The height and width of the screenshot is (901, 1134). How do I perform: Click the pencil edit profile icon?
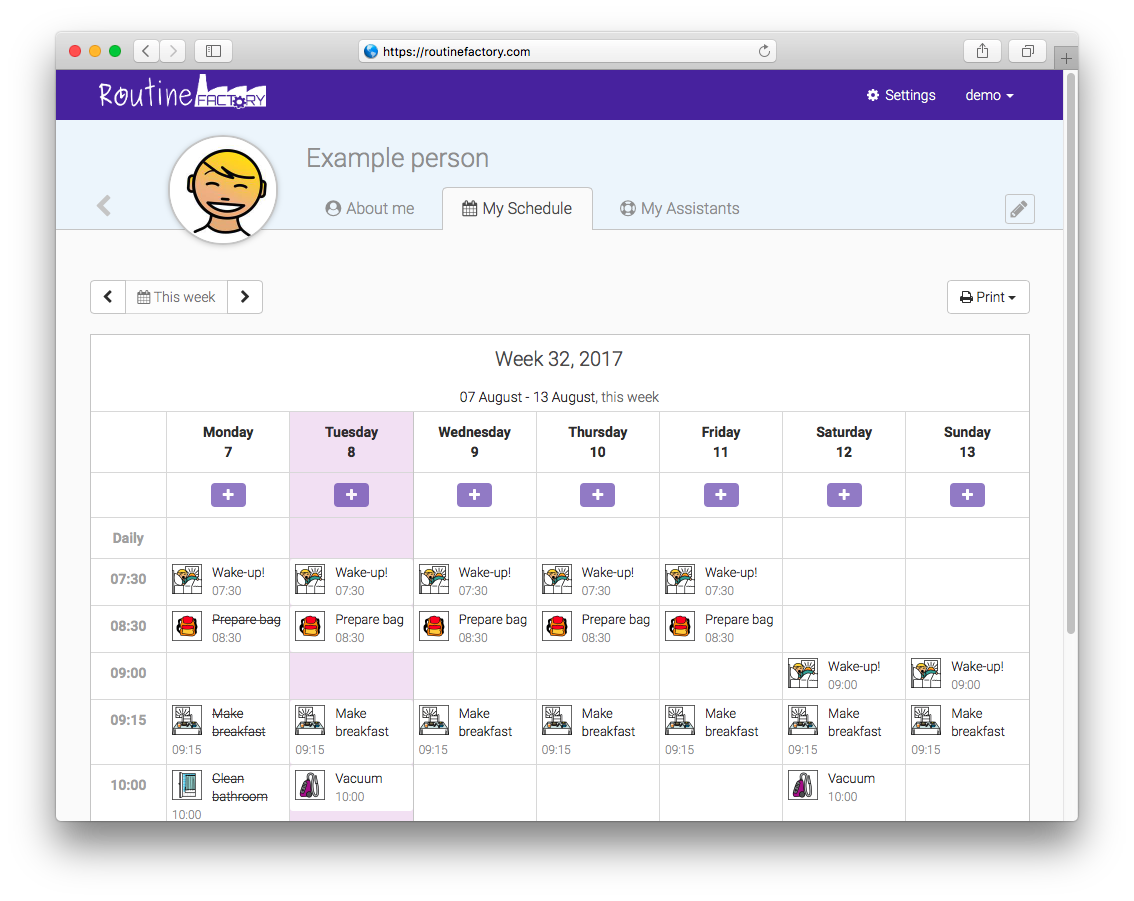tap(1019, 209)
